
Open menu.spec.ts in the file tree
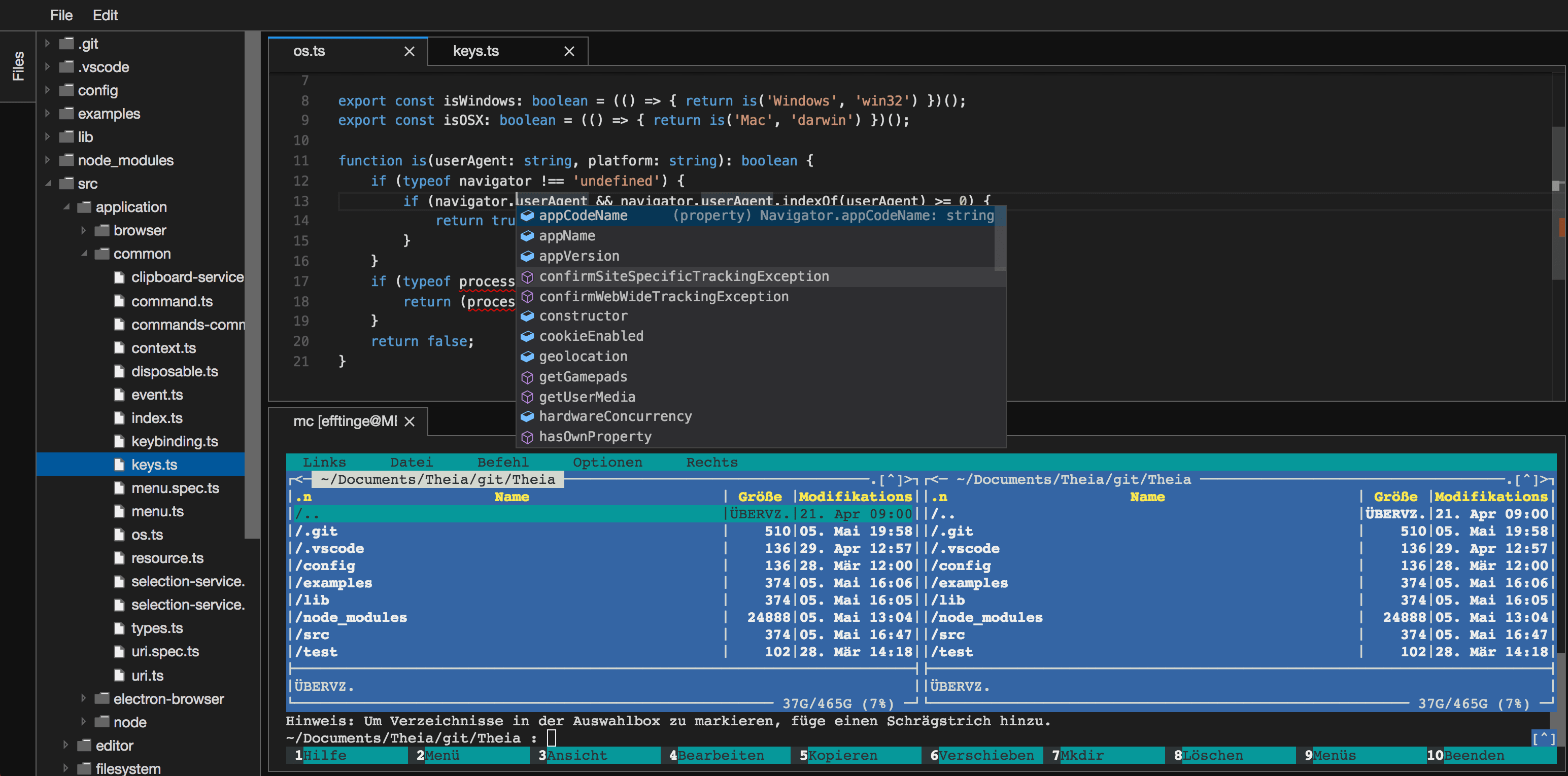175,488
